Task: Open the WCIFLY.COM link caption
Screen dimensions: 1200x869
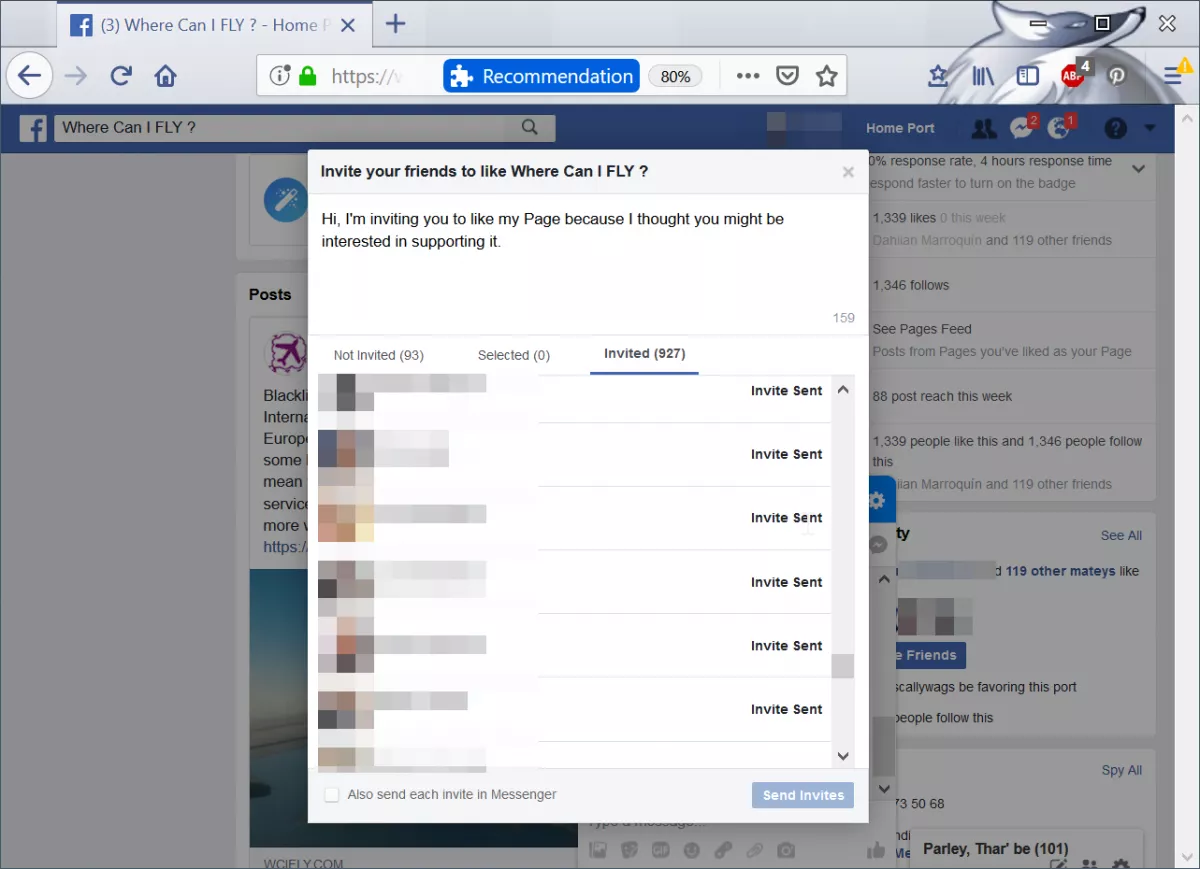Action: (304, 862)
